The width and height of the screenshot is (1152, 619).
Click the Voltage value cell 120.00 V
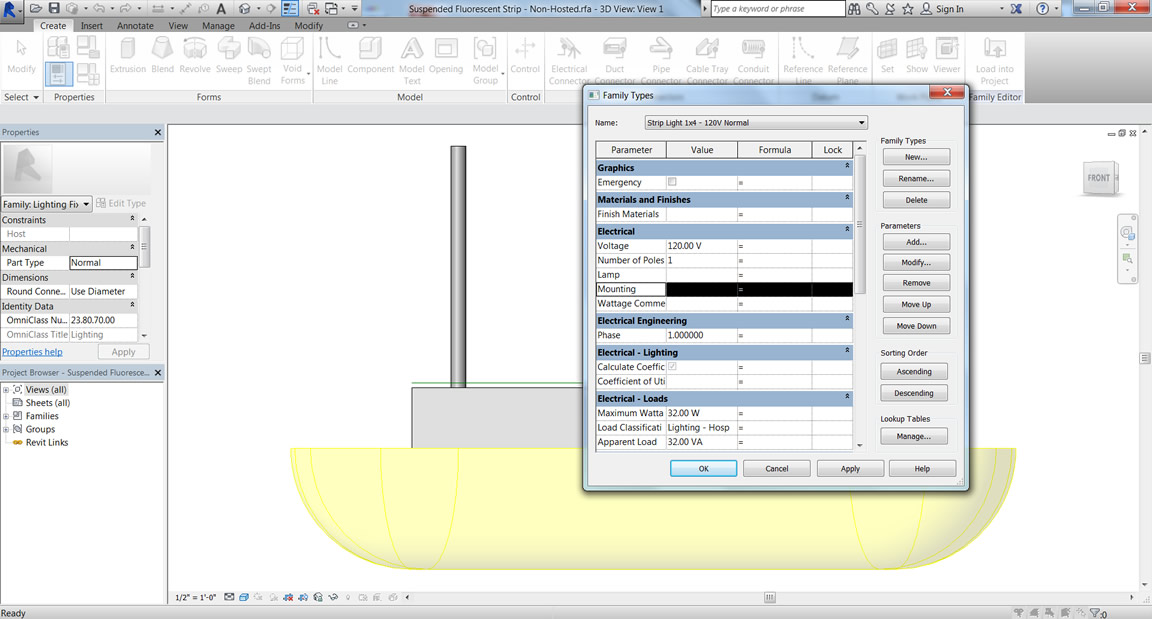tap(702, 246)
